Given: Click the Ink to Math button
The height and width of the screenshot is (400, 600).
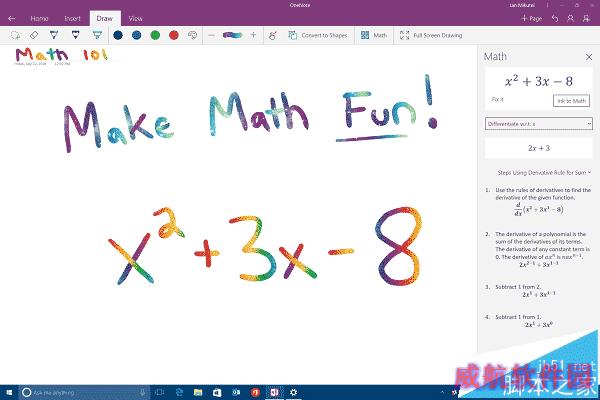Looking at the screenshot, I should [572, 100].
